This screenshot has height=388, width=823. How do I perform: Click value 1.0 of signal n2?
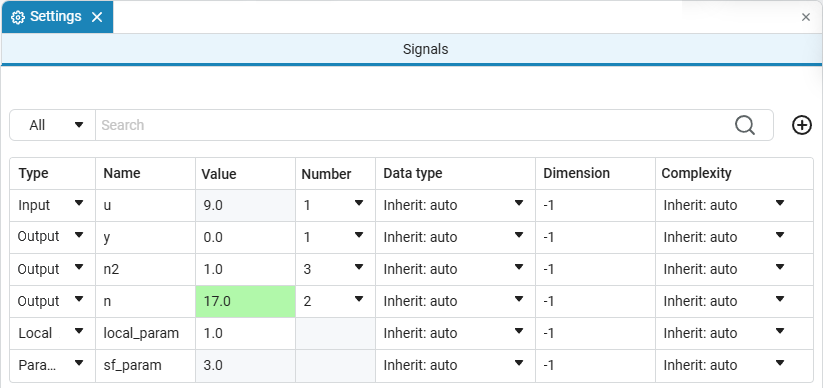coord(246,269)
